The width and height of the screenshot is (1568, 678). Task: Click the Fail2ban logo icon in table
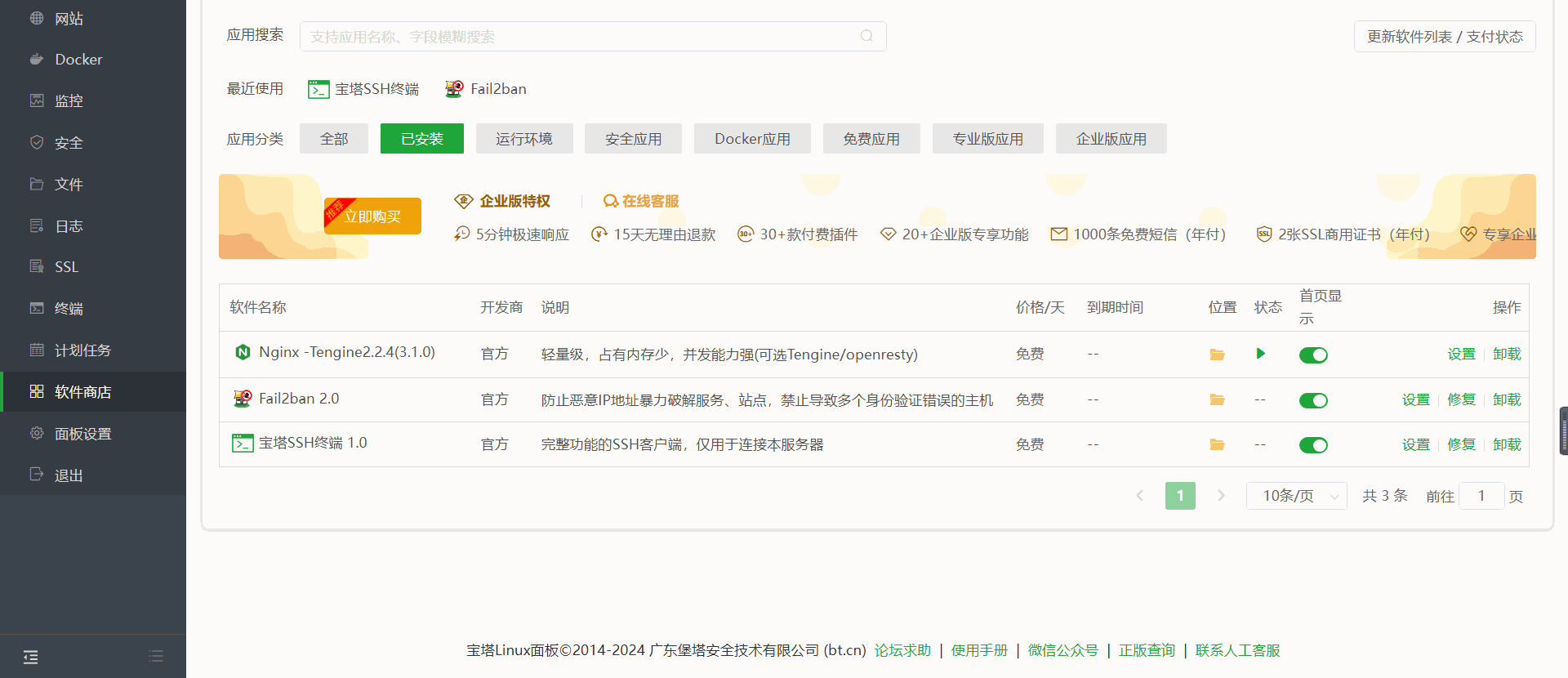[243, 399]
